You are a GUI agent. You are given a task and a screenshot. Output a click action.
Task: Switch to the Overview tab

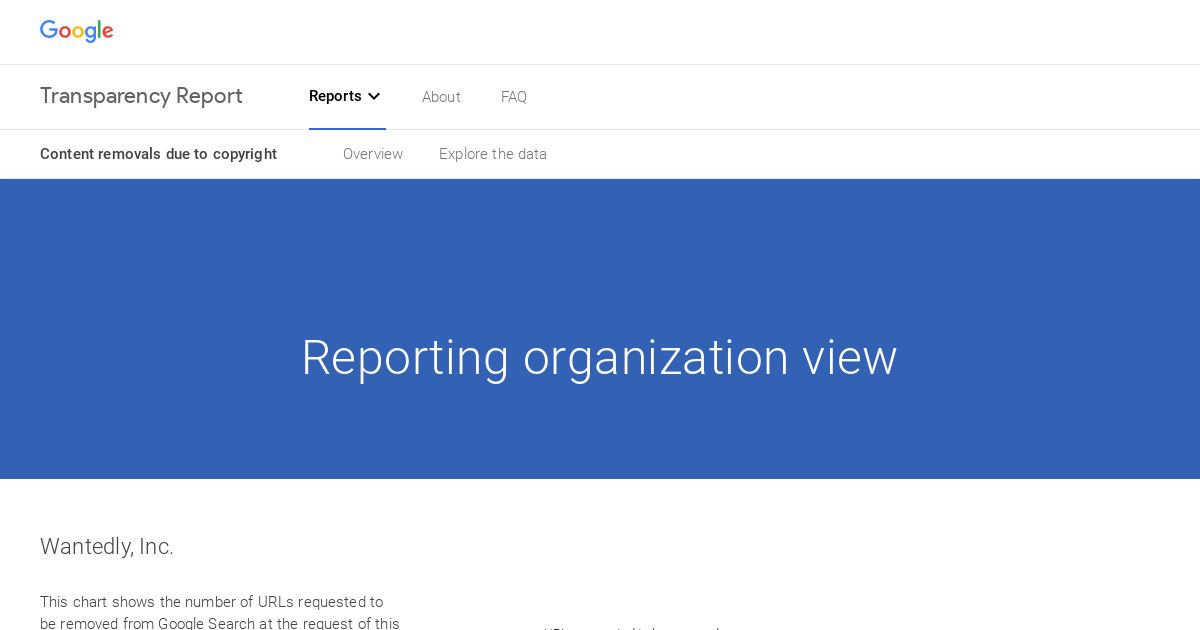373,154
